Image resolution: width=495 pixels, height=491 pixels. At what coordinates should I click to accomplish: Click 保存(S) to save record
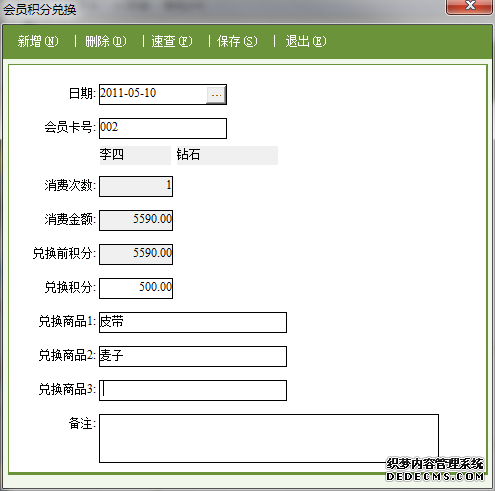237,41
